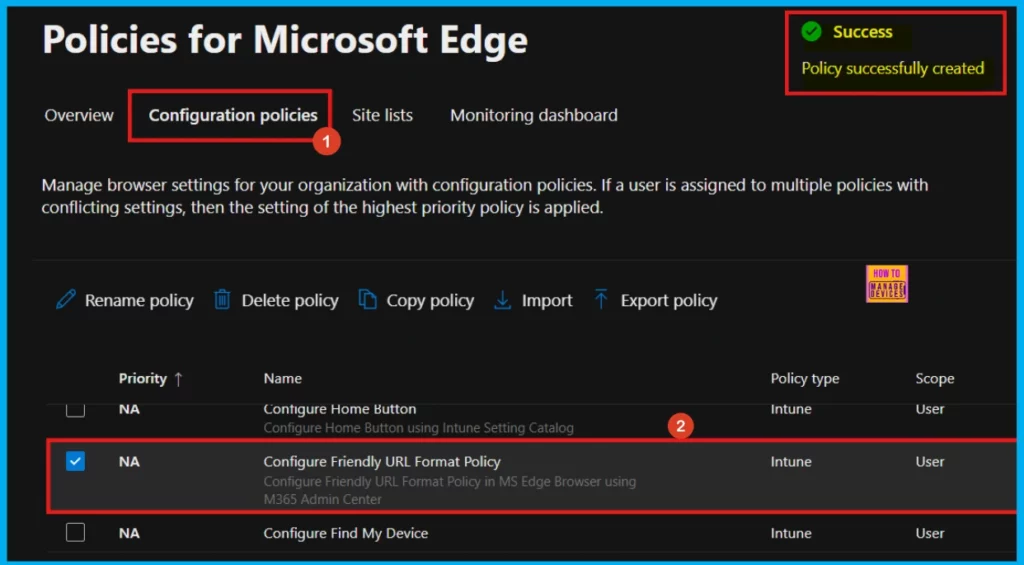Click User scope in the Find My Device row
This screenshot has height=565, width=1024.
coord(929,533)
